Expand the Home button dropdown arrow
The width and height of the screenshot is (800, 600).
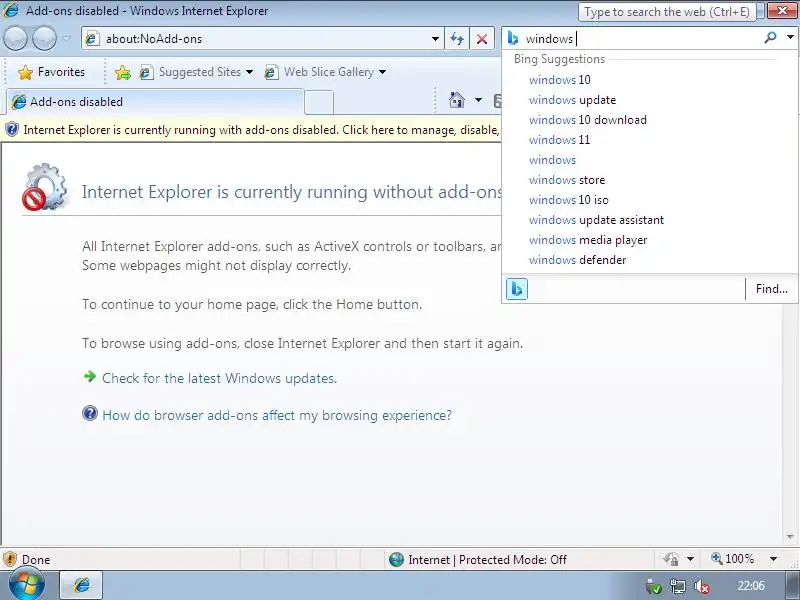pyautogui.click(x=478, y=100)
